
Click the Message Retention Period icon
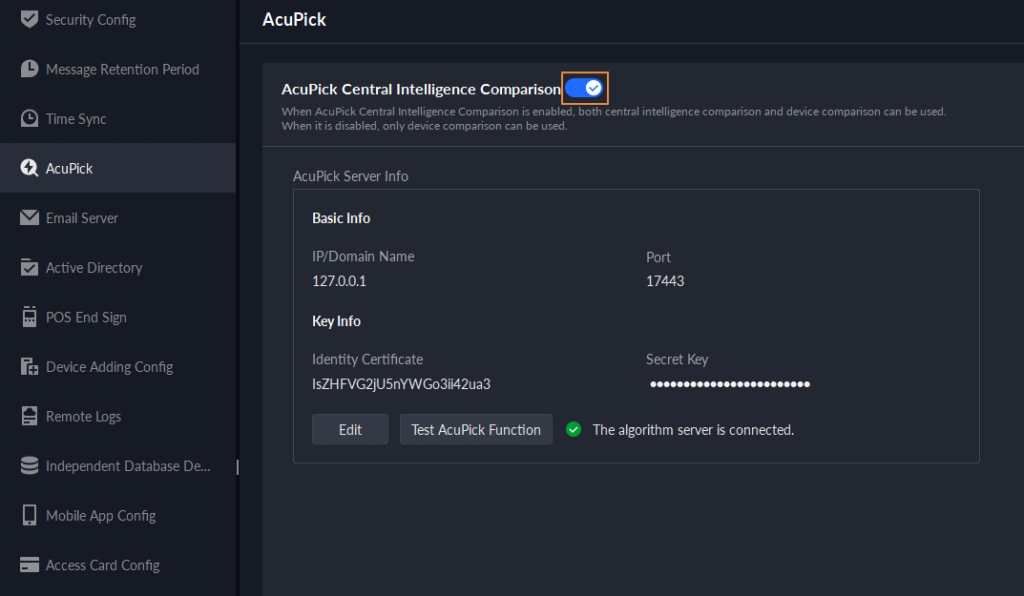(x=29, y=69)
